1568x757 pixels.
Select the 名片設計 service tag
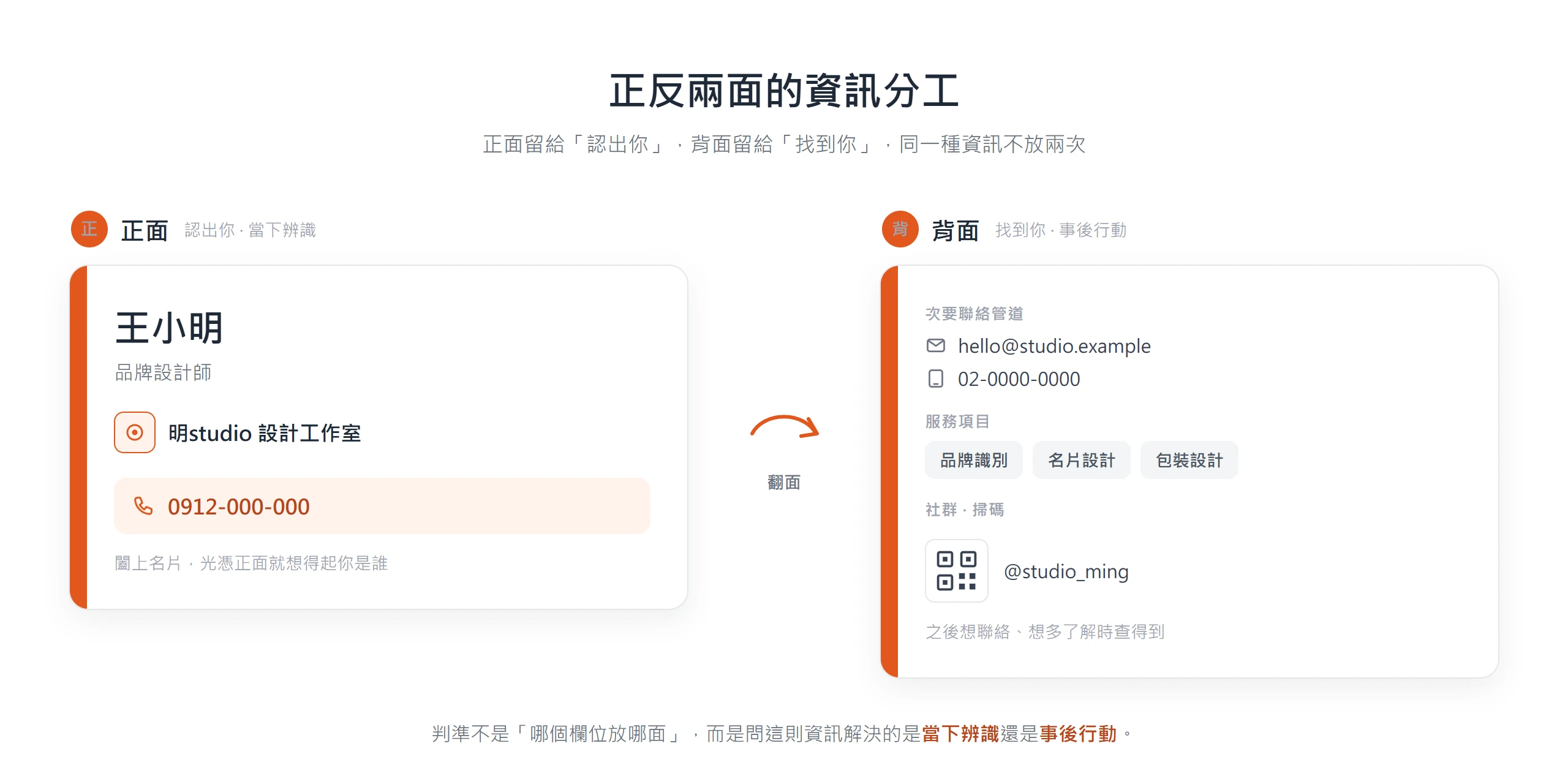pos(1081,460)
